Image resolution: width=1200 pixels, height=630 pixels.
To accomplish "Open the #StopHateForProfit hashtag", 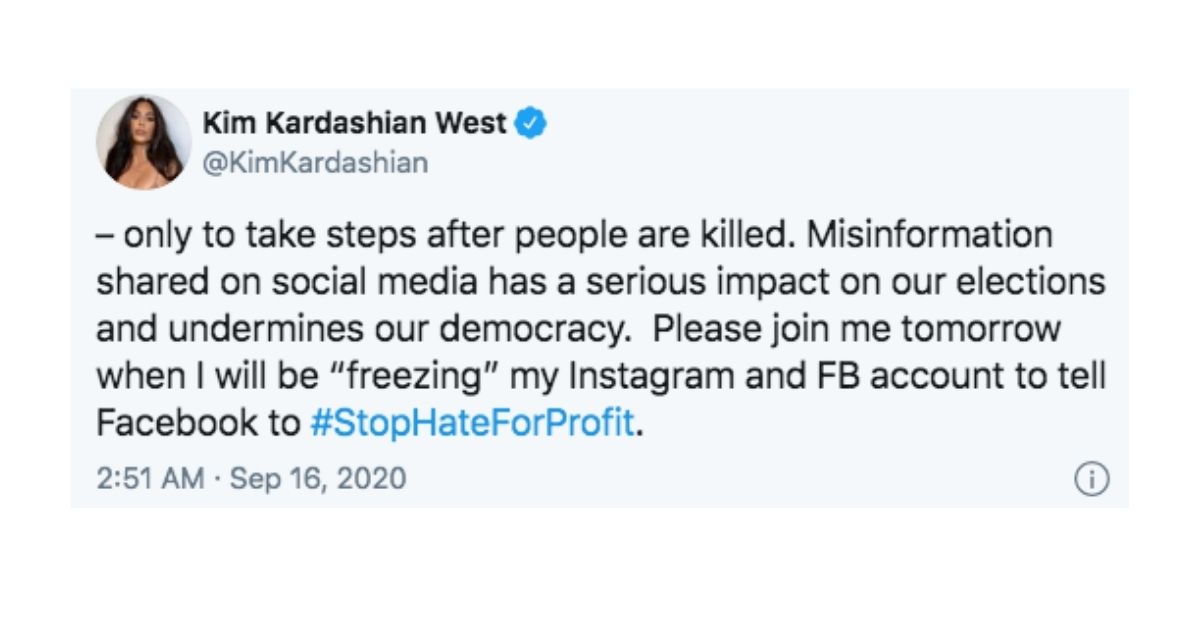I will [x=471, y=423].
